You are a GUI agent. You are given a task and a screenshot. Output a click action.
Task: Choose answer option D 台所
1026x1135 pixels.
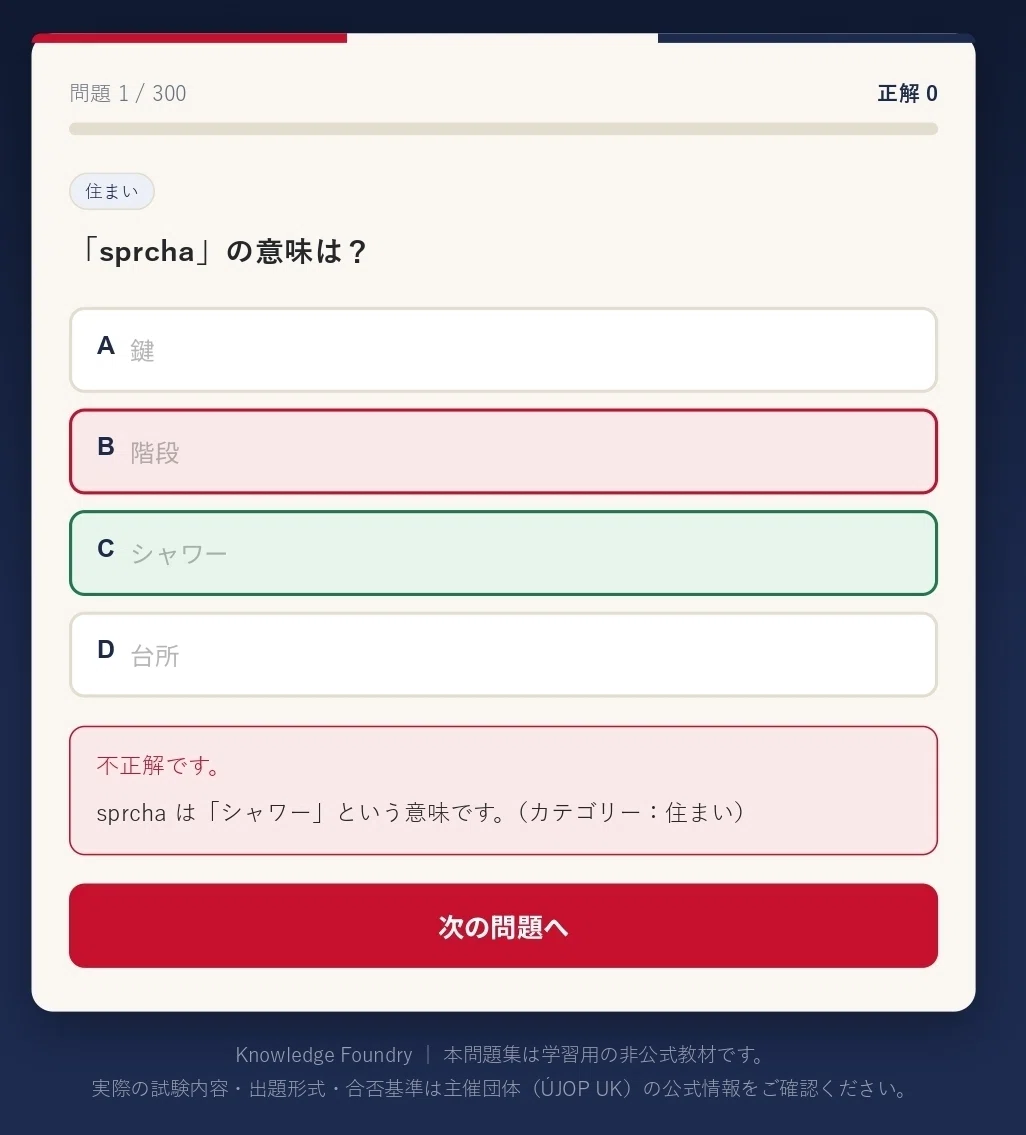(x=503, y=654)
